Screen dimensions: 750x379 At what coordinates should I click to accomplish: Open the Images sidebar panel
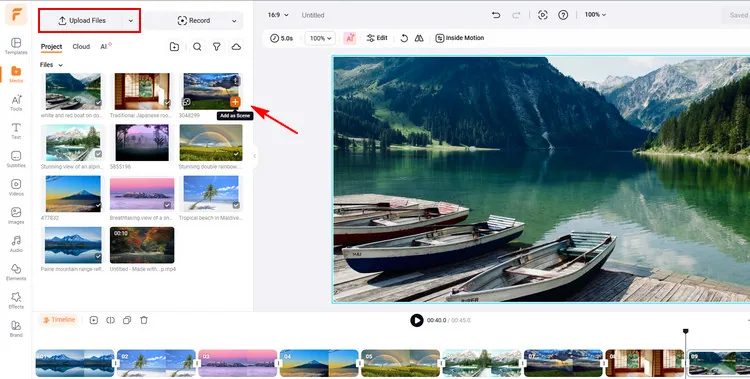[16, 216]
